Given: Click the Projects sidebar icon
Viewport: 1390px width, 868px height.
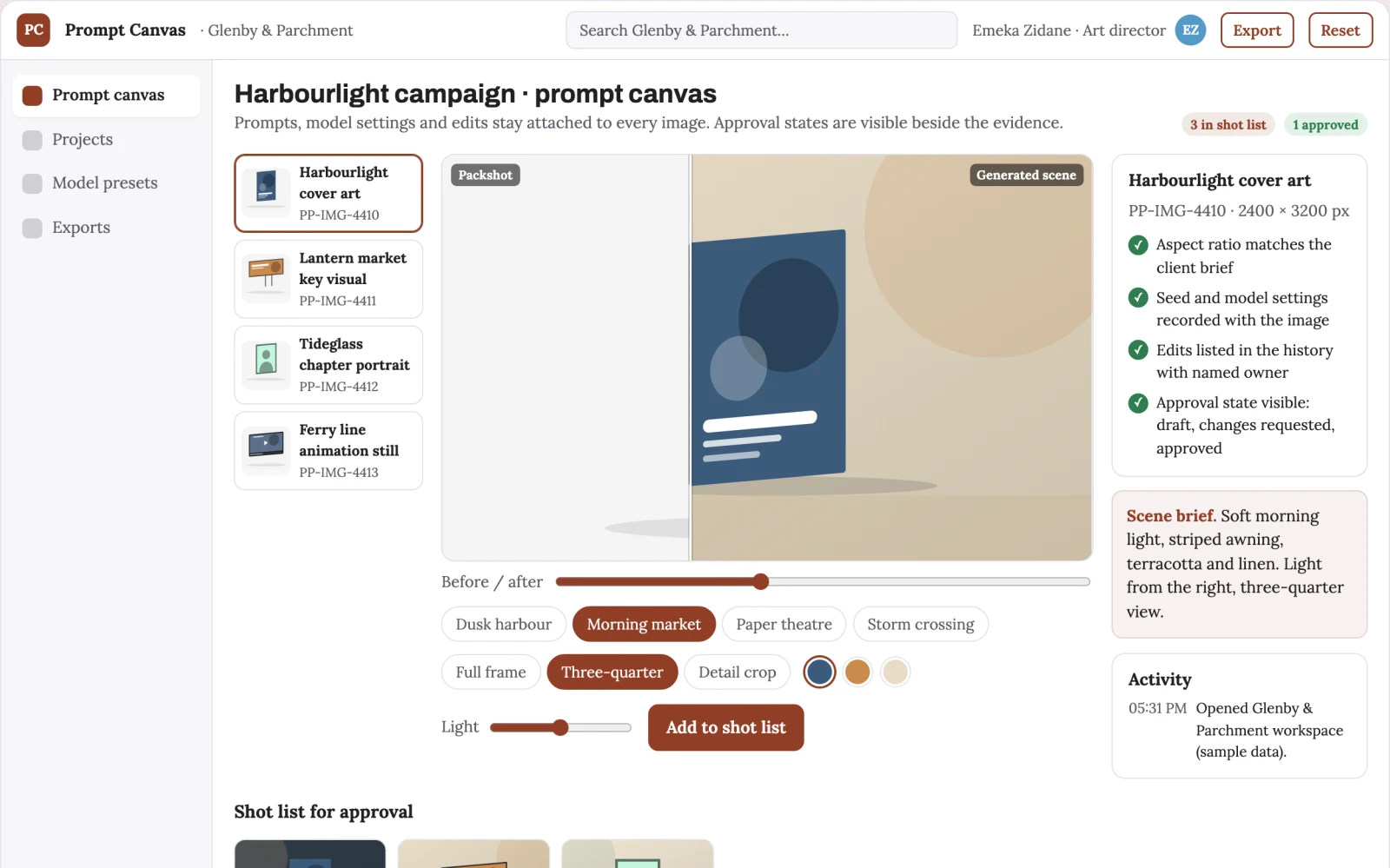Looking at the screenshot, I should point(32,140).
